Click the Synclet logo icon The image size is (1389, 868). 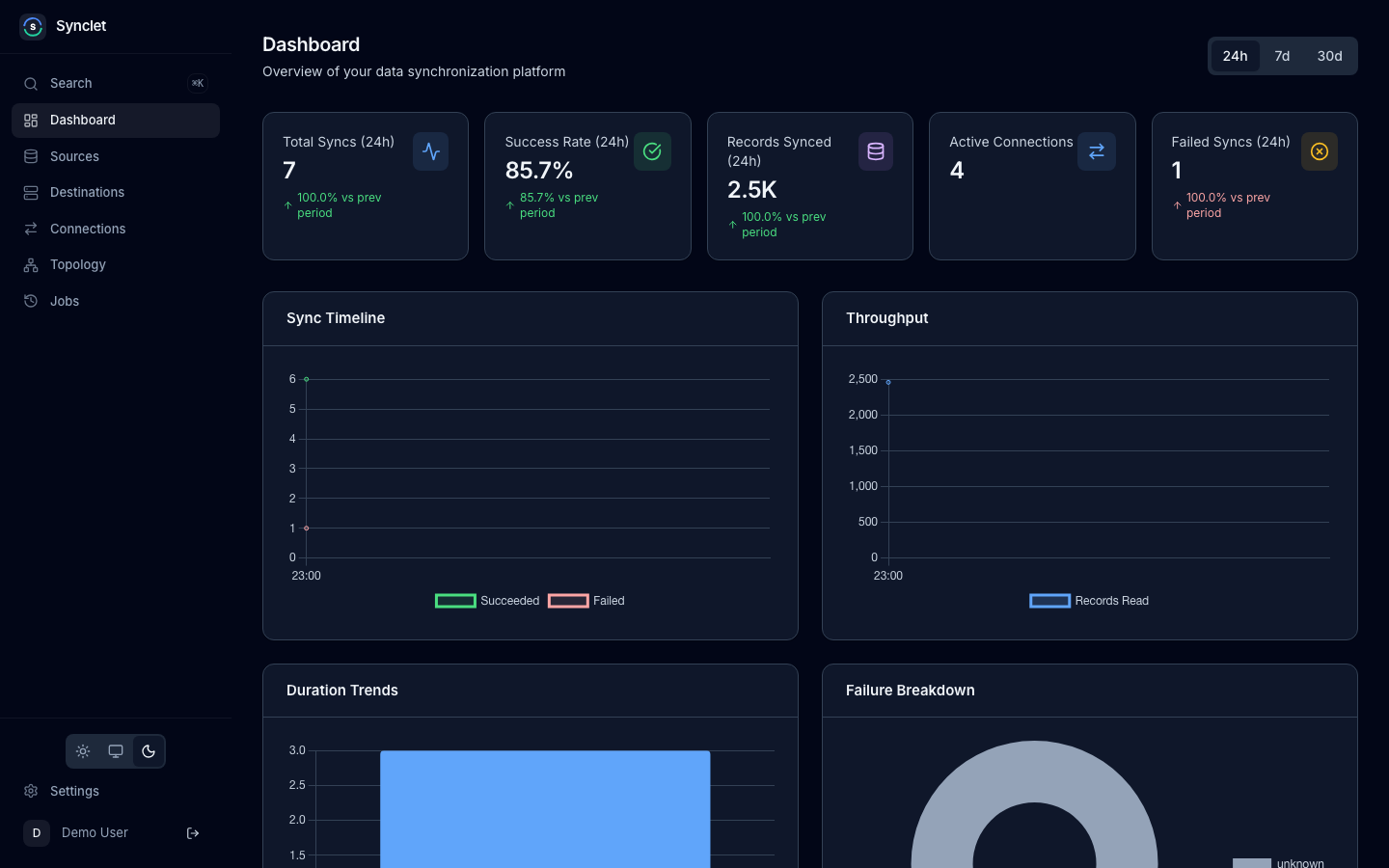(33, 26)
